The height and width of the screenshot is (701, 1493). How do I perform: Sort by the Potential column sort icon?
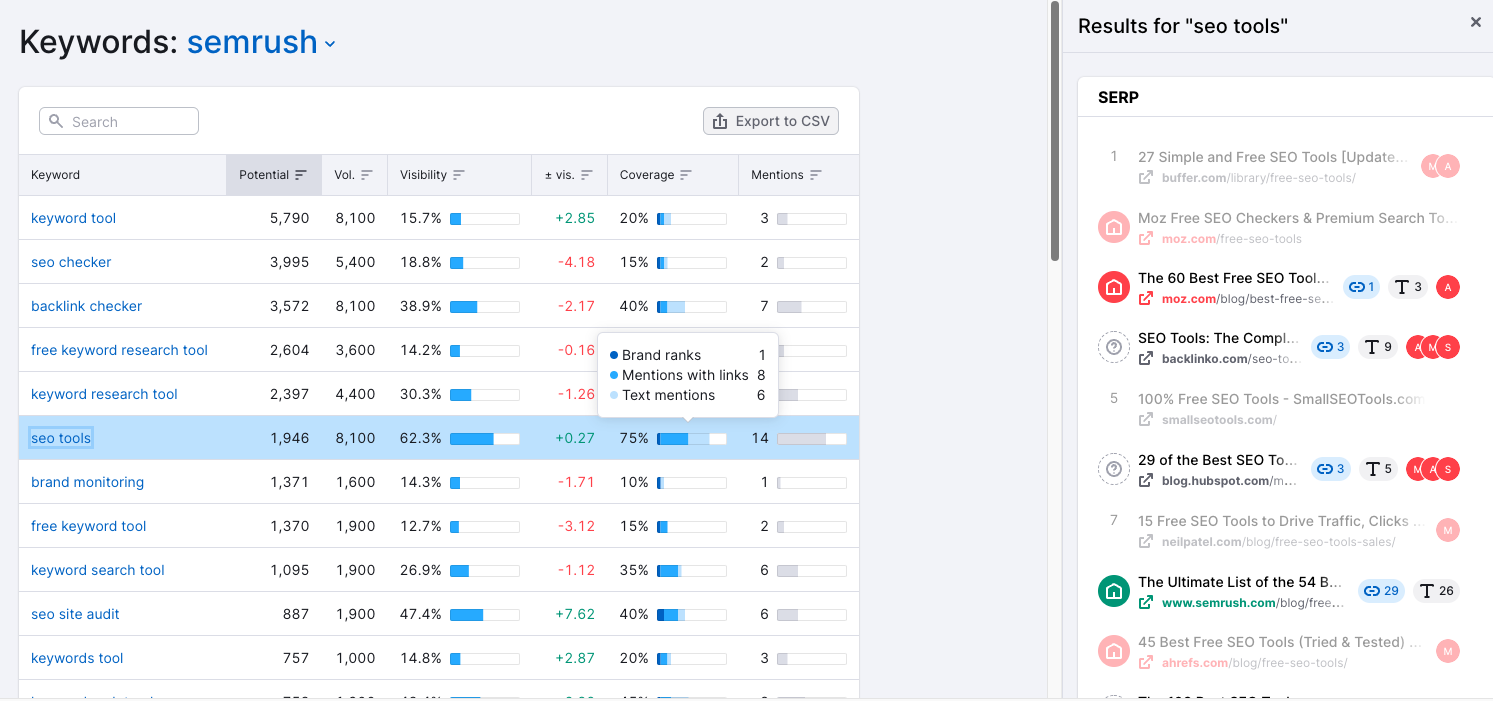[x=301, y=175]
